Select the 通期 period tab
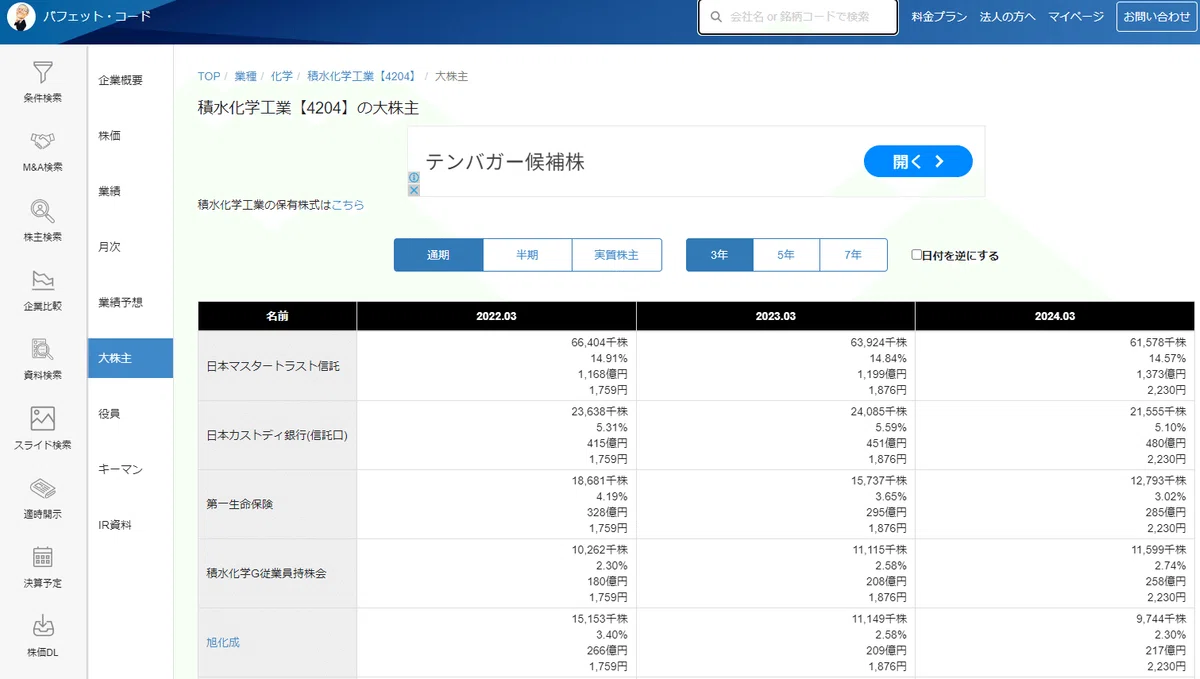 pos(438,255)
